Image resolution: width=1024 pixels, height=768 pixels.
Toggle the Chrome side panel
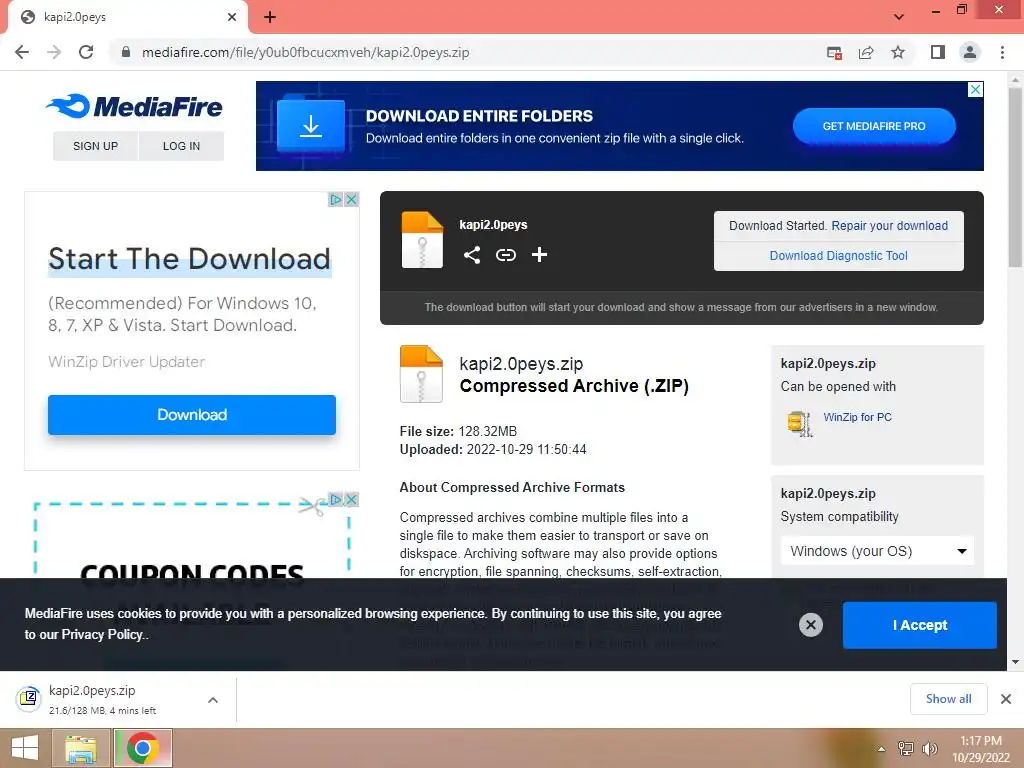point(938,52)
